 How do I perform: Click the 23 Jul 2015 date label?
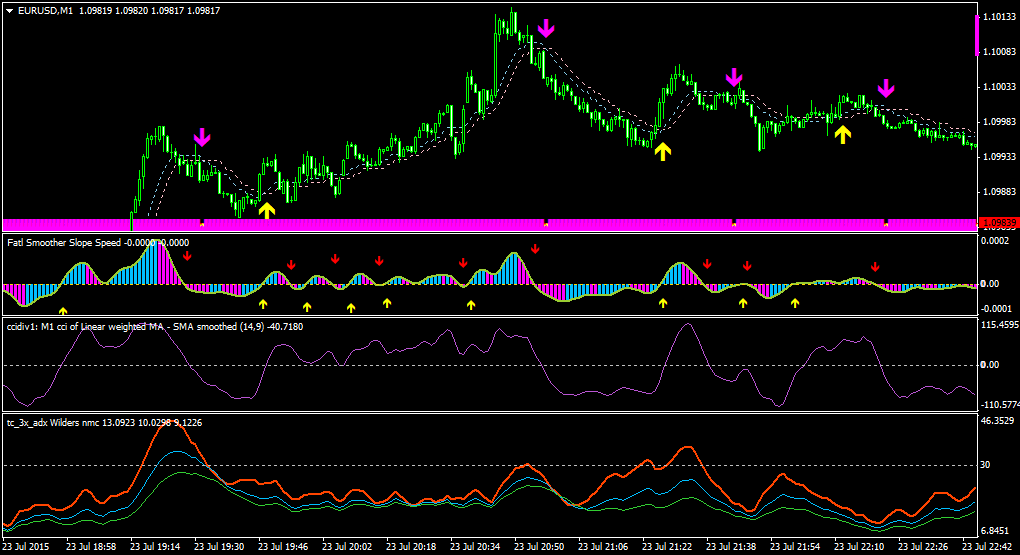click(26, 547)
